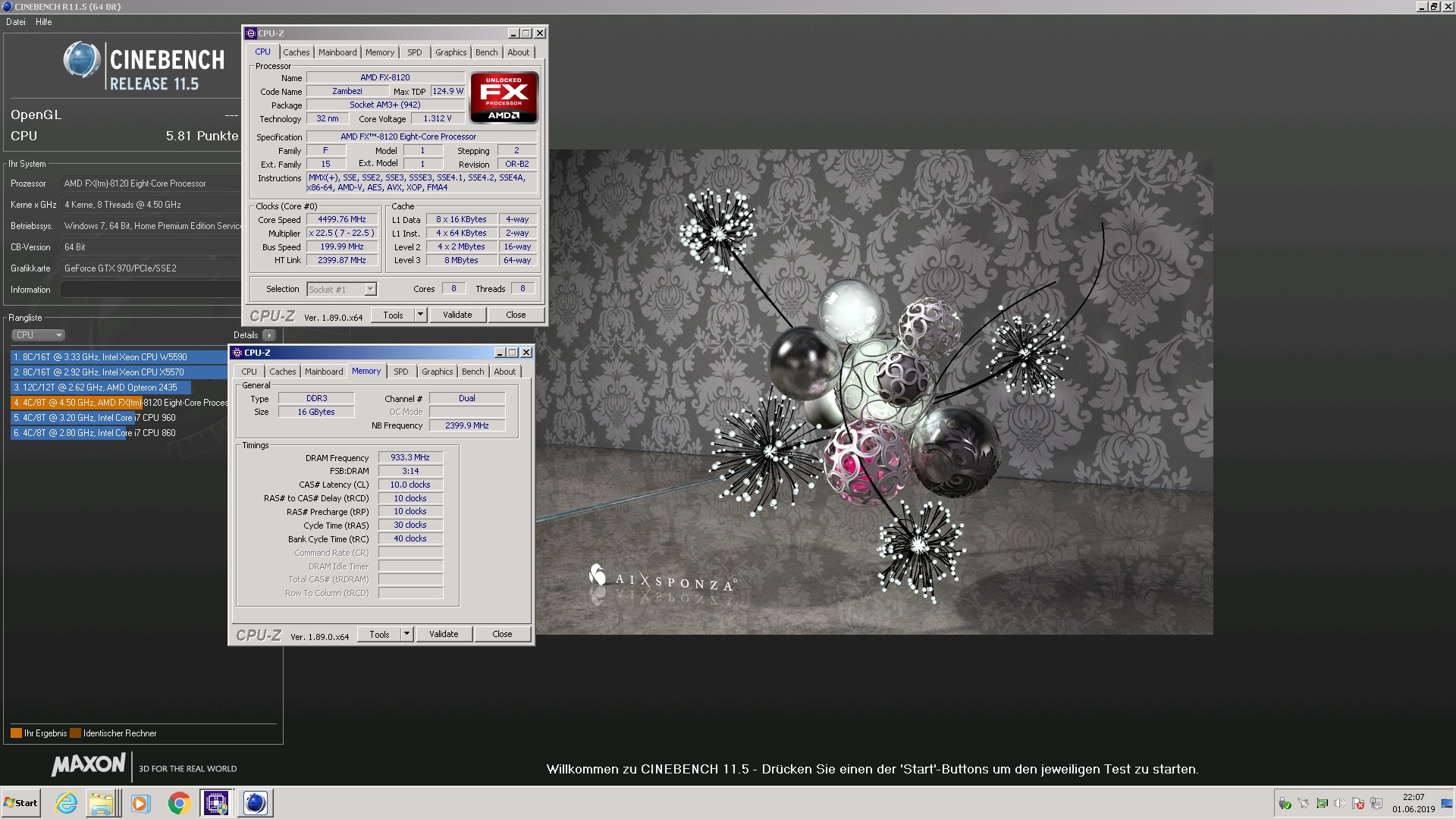Expand Tools dropdown arrow in lower CPU-Z

point(407,634)
